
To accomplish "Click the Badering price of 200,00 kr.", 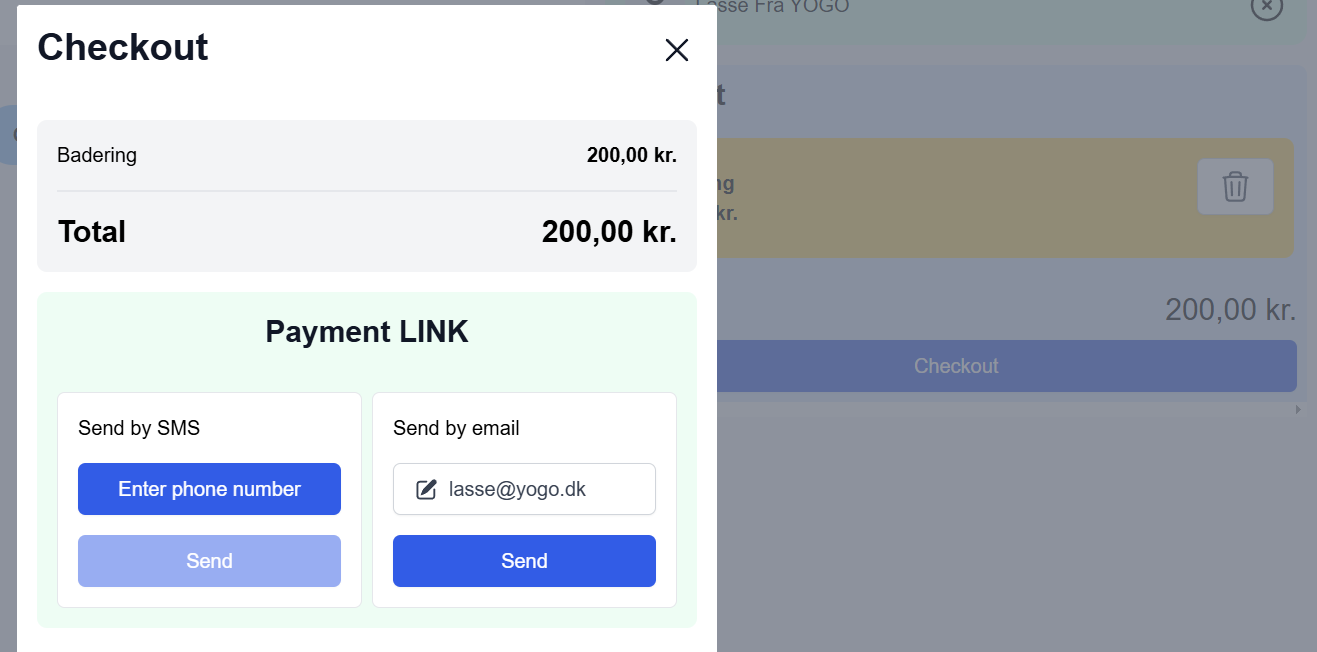I will [x=631, y=155].
